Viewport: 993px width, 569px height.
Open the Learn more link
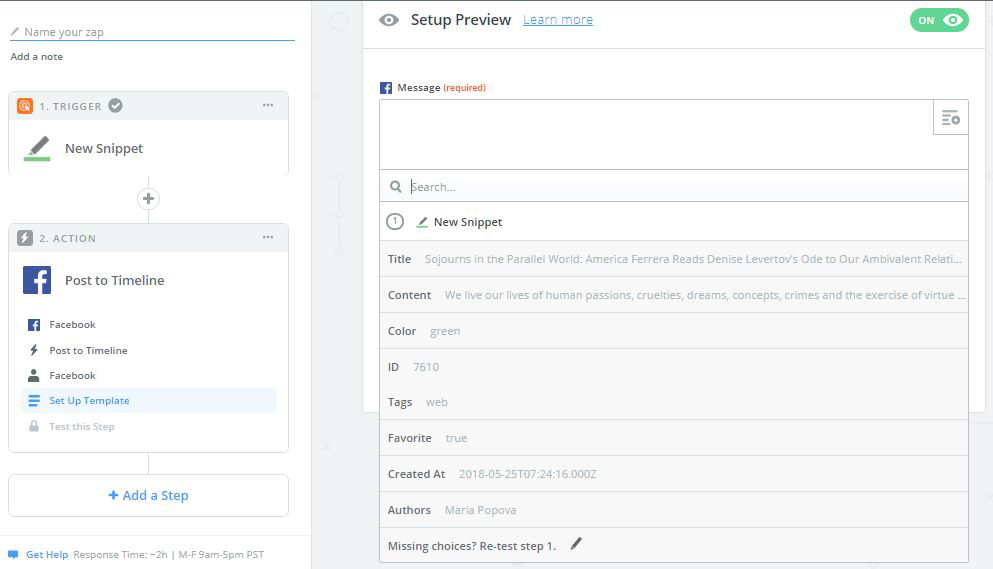558,20
